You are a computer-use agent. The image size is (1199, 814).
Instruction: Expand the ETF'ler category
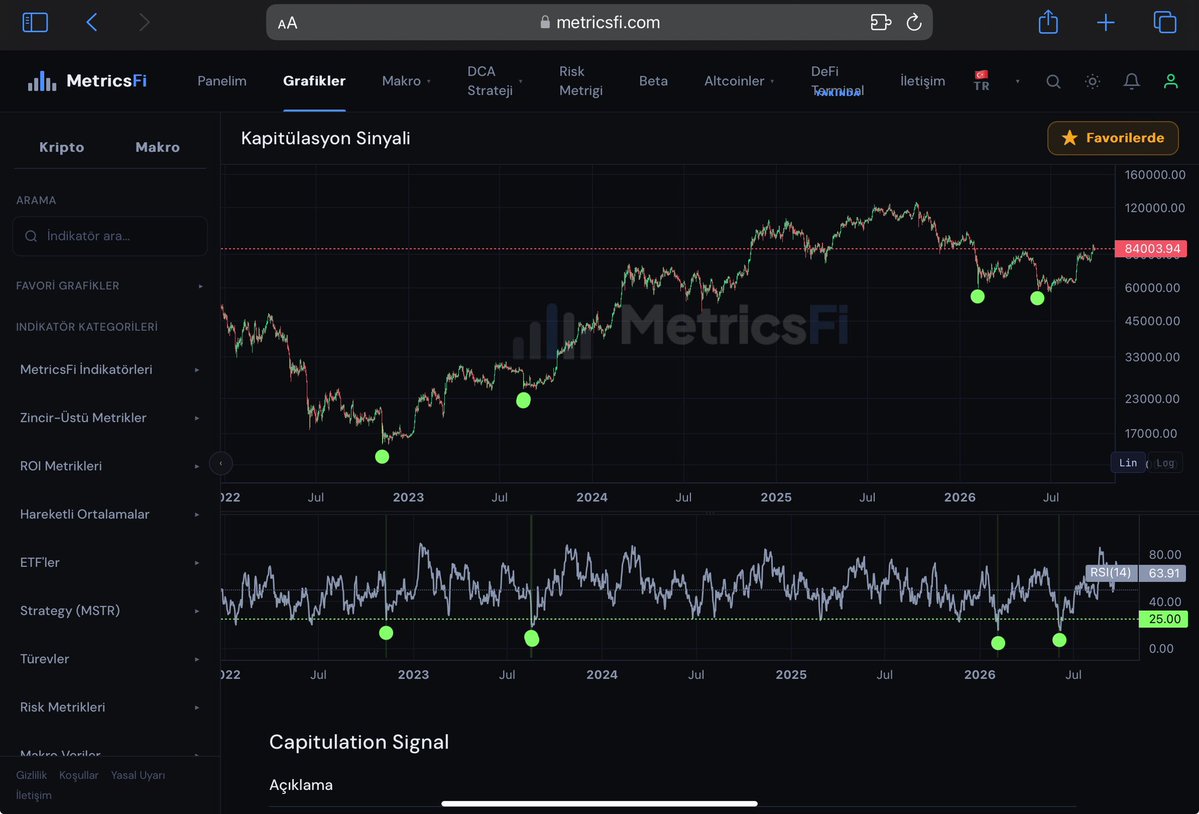[110, 563]
